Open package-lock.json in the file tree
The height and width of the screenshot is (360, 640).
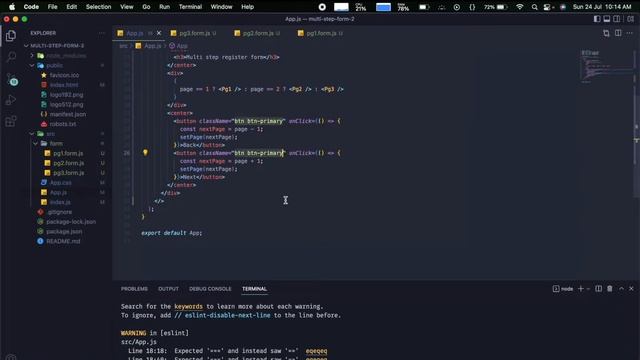(71, 222)
